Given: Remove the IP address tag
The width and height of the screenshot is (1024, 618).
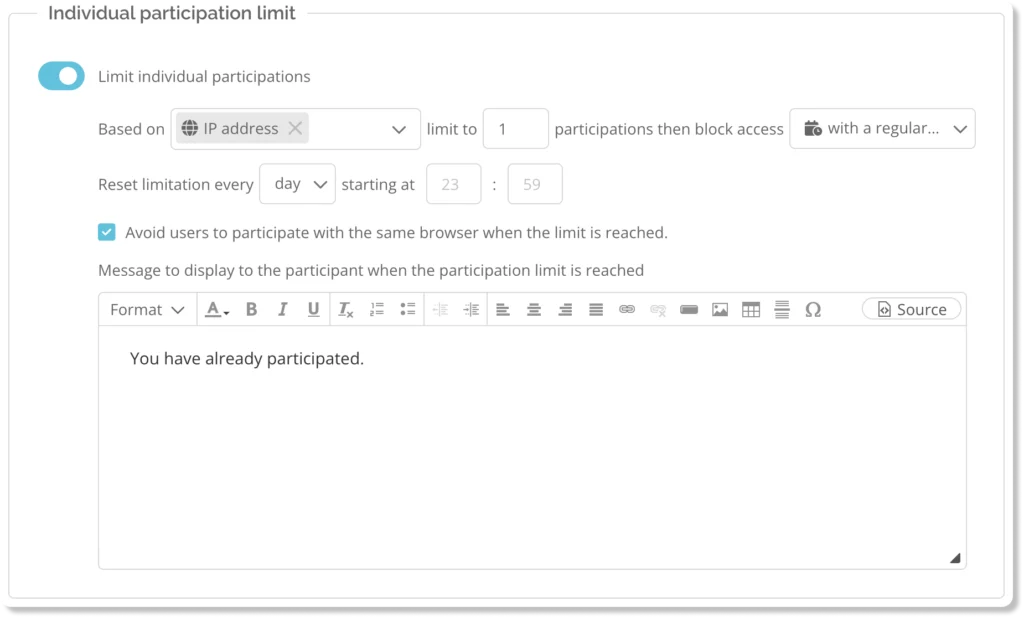Looking at the screenshot, I should [295, 128].
